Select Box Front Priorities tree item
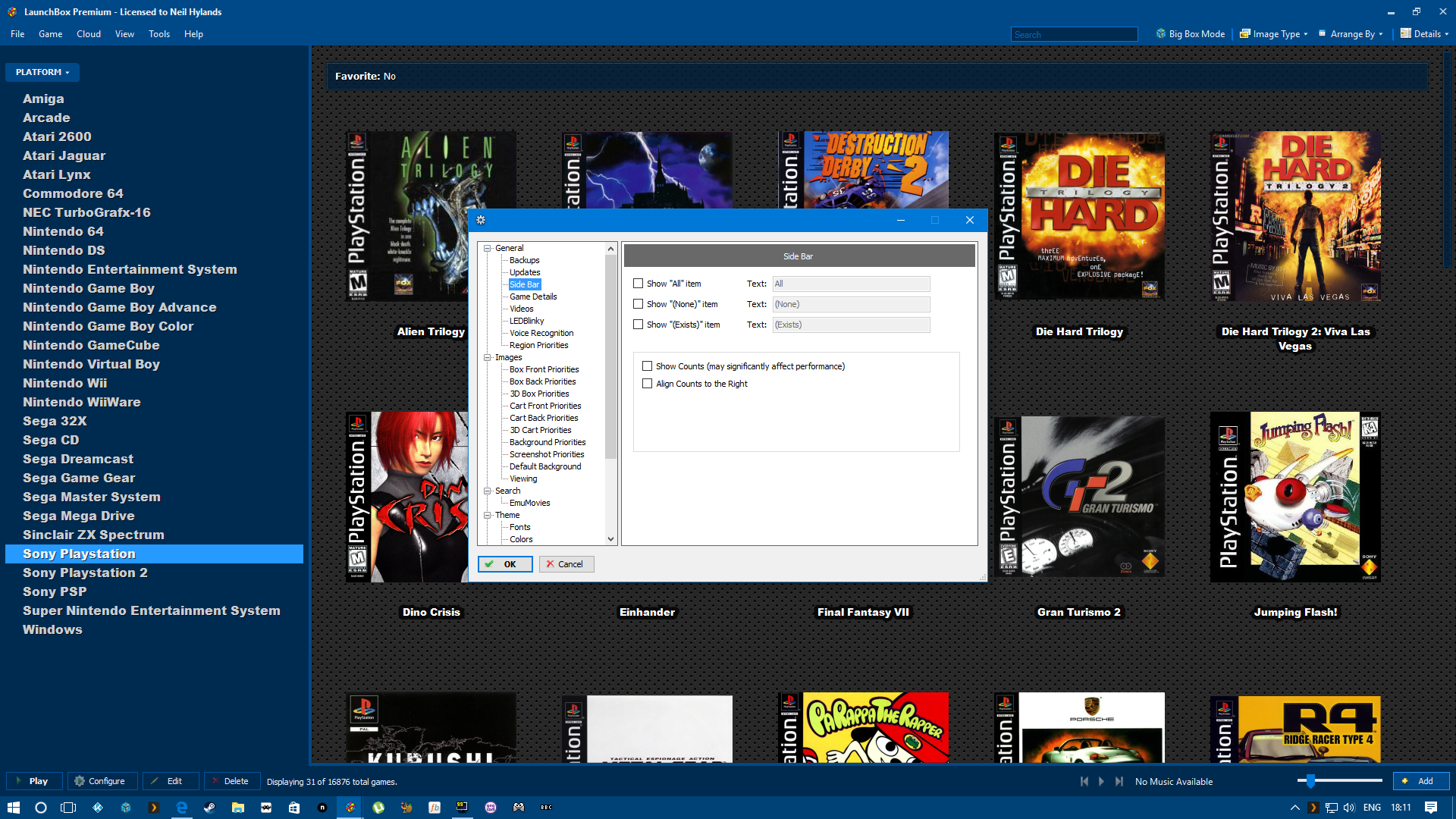1456x819 pixels. (x=544, y=369)
